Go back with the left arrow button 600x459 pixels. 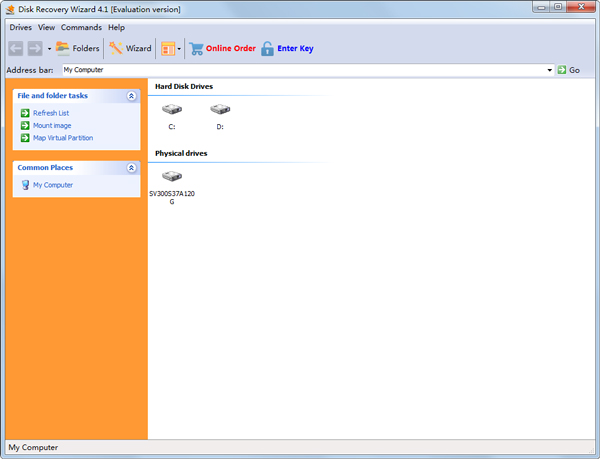16,49
